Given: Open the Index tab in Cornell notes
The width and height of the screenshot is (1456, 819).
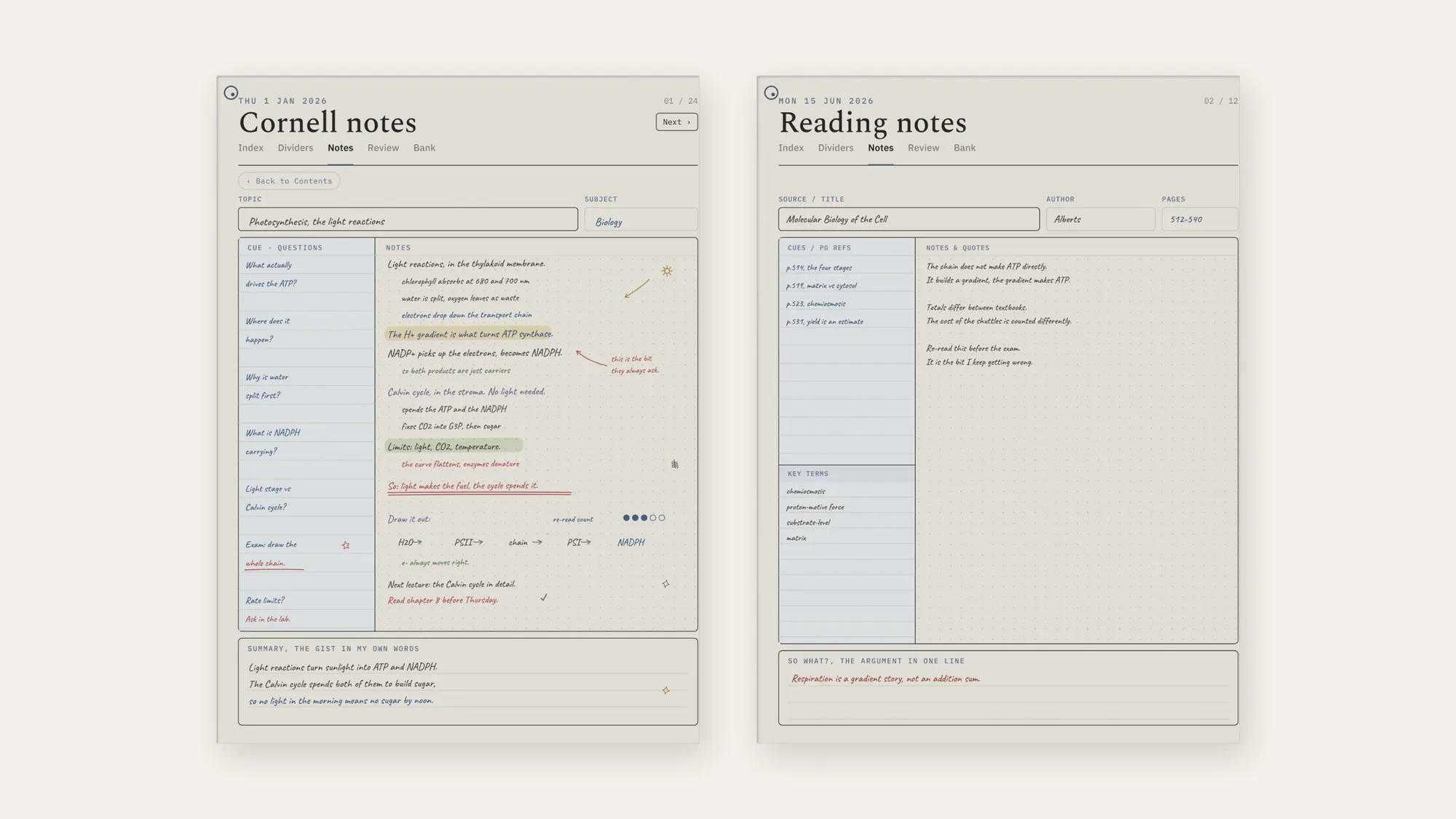Looking at the screenshot, I should 250,148.
